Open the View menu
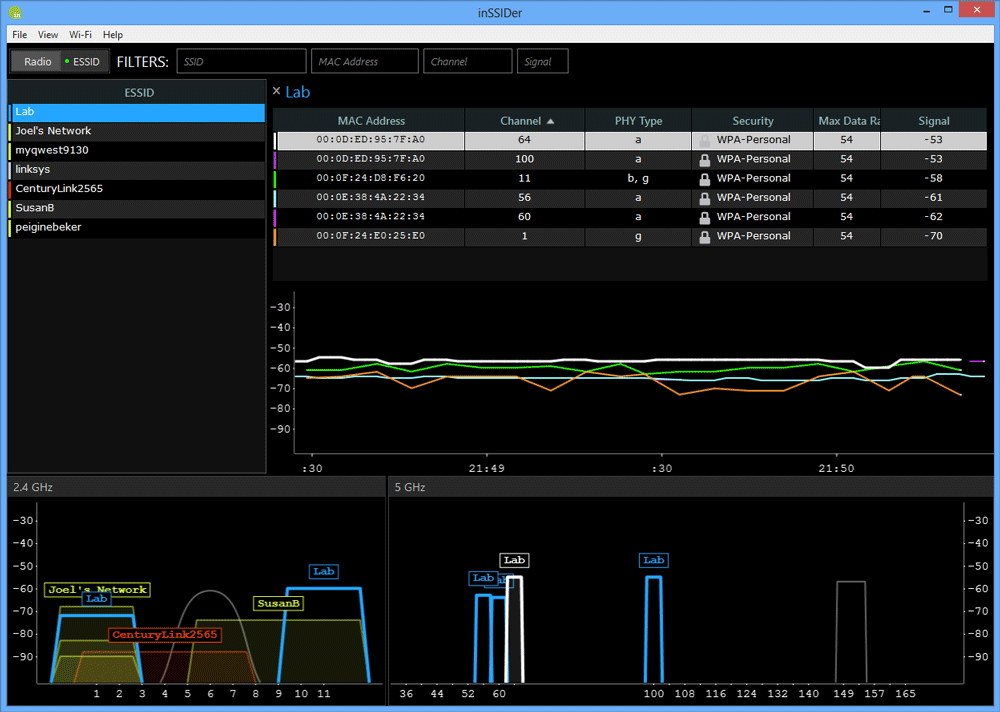 (48, 34)
